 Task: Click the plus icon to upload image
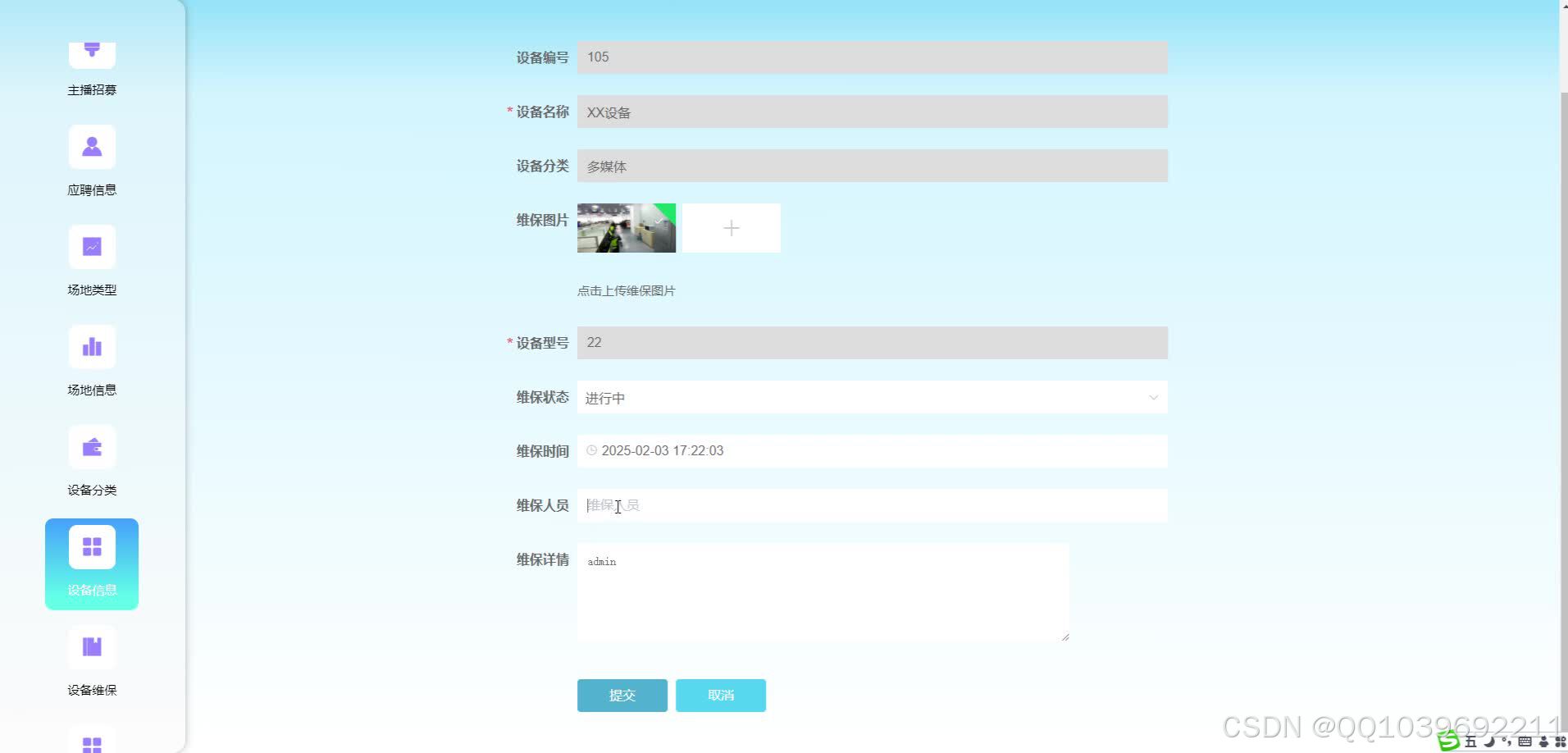click(x=732, y=228)
